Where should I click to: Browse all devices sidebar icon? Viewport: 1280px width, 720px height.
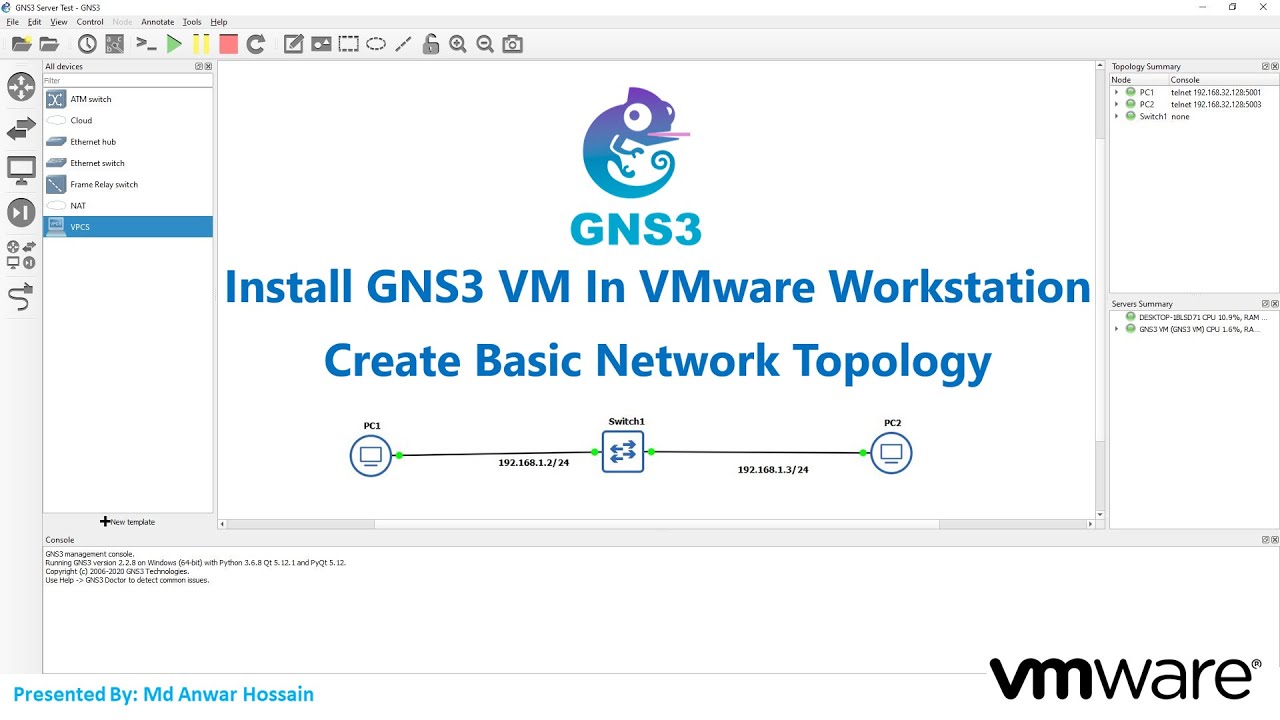click(21, 254)
